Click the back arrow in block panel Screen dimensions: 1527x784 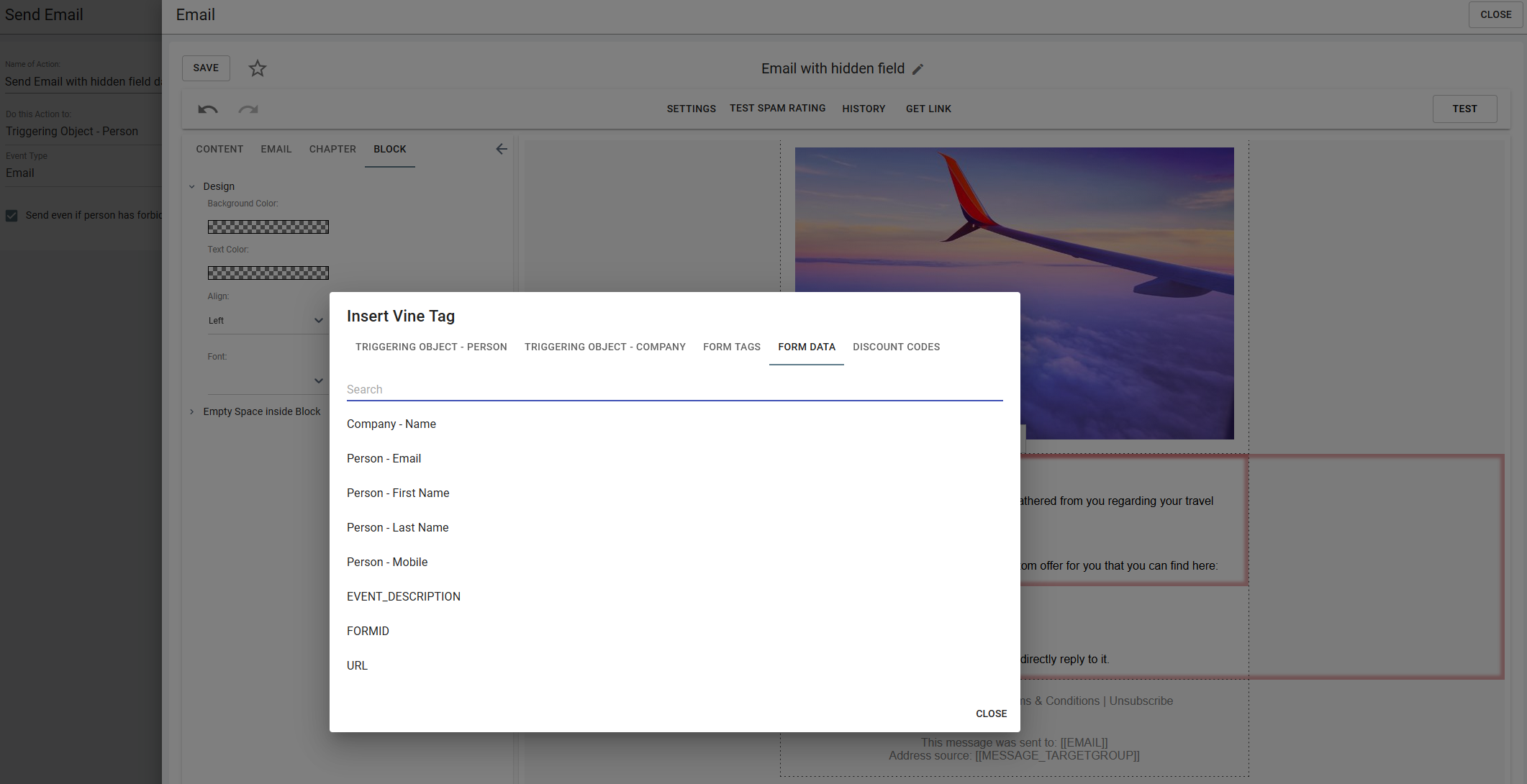point(502,149)
